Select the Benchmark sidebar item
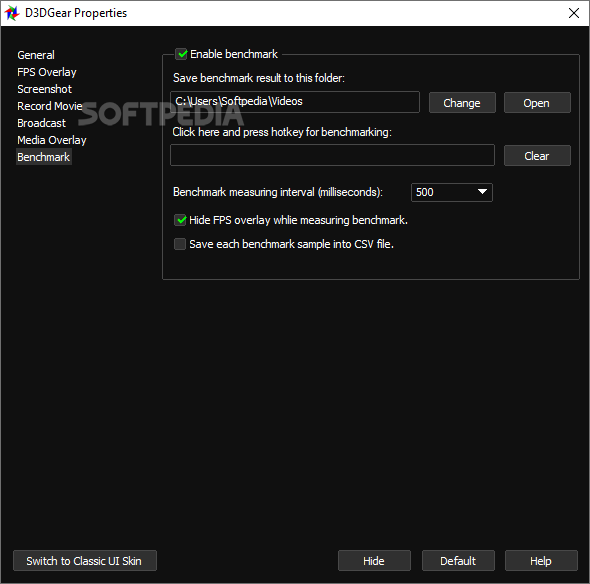 (44, 157)
